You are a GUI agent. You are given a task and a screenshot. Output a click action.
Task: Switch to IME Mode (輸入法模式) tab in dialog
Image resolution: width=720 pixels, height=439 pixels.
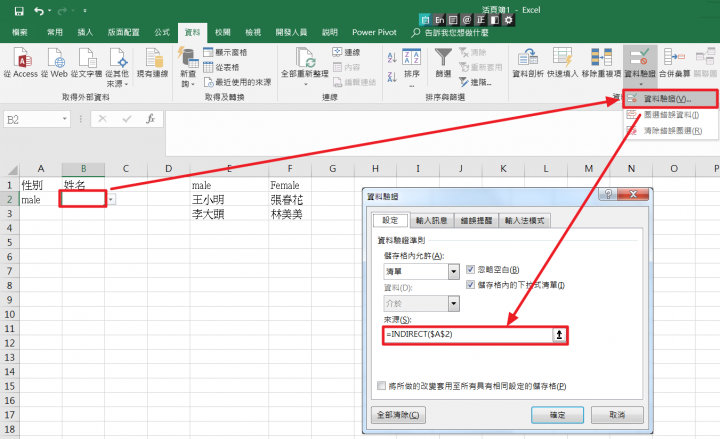[524, 220]
